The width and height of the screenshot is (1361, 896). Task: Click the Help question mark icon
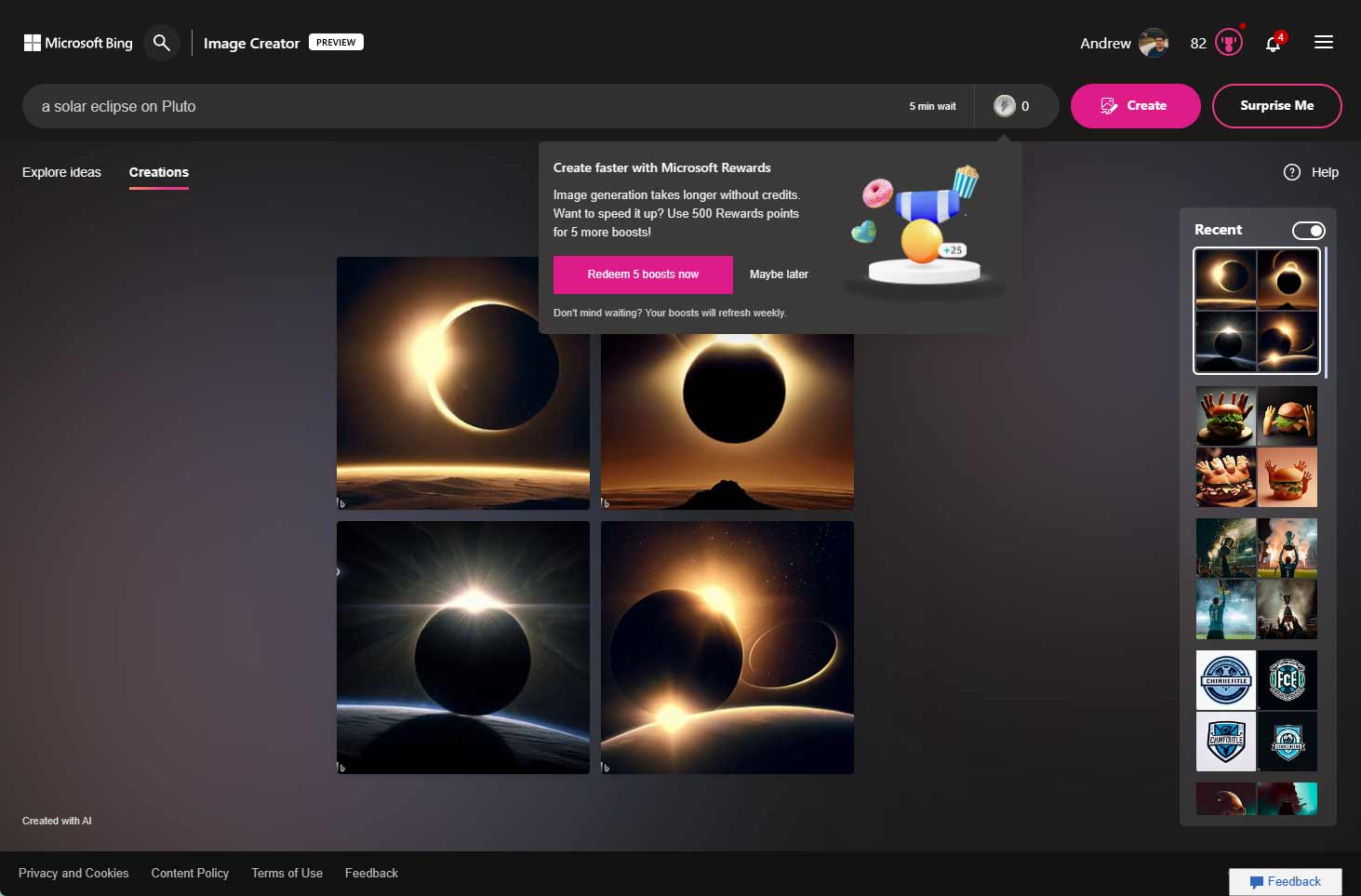1292,172
